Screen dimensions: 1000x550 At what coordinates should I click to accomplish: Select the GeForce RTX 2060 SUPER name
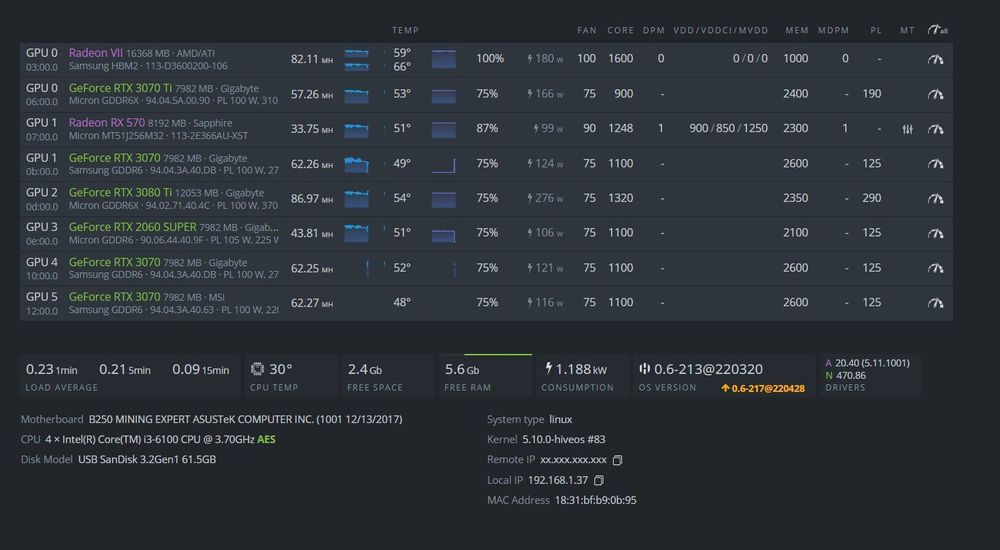[x=133, y=227]
